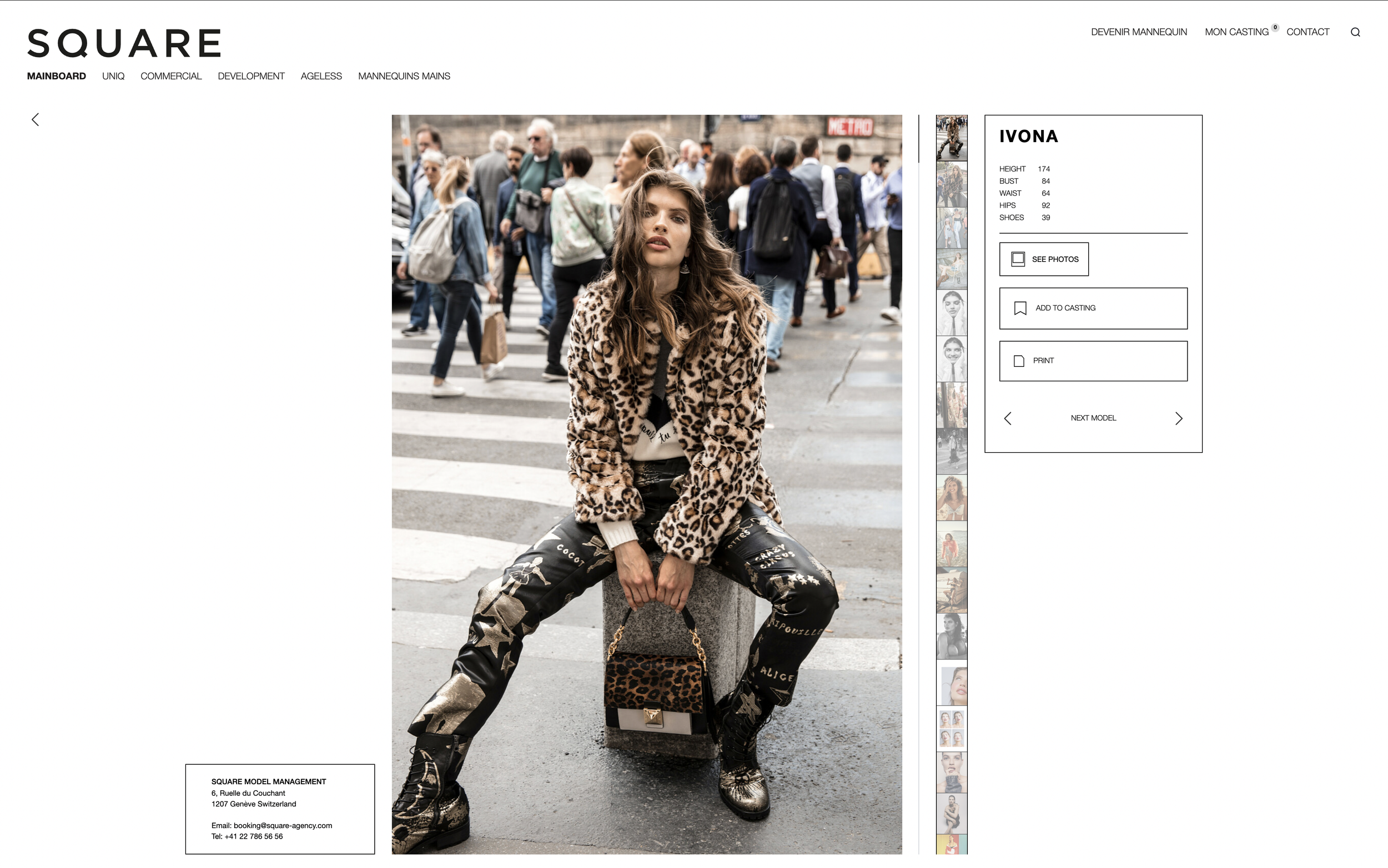Select the beach photo thumbnail of Ivona
The width and height of the screenshot is (1388, 868).
coord(952,544)
